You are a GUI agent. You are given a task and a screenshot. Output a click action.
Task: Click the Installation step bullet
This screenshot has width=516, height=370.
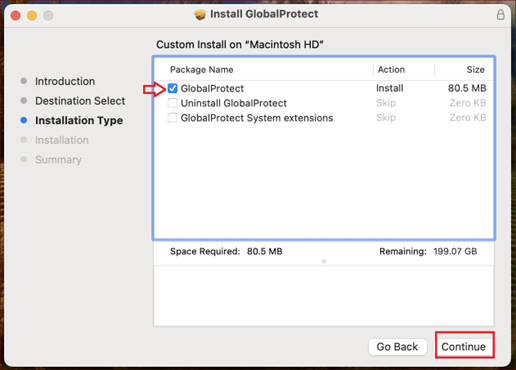[24, 140]
